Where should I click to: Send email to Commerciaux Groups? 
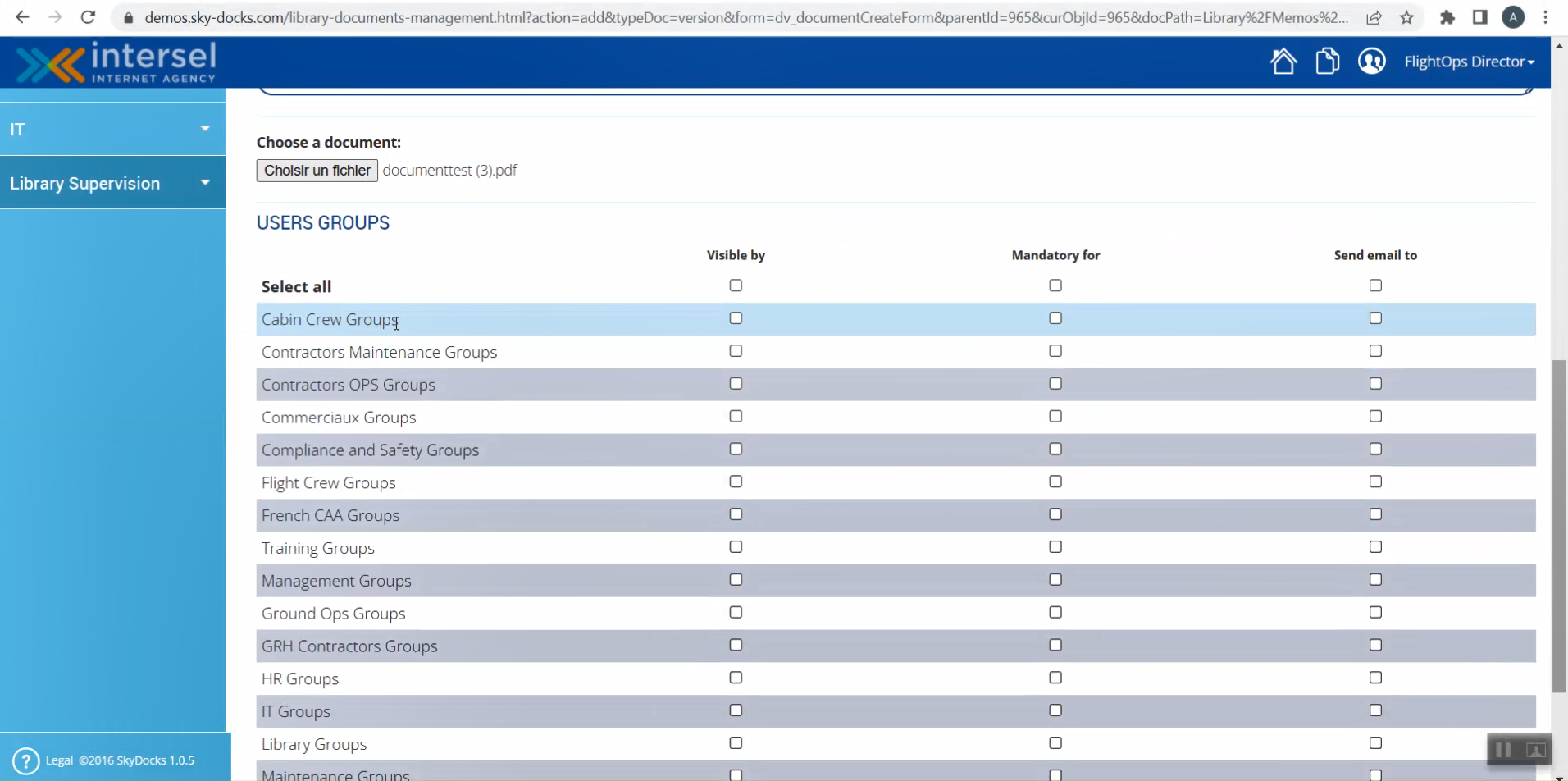[x=1375, y=417]
